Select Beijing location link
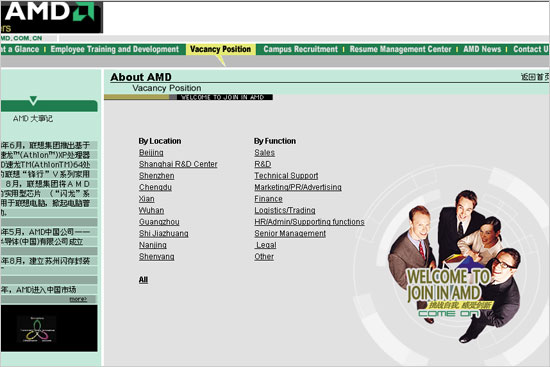Viewport: 550px width, 367px height. (x=151, y=153)
